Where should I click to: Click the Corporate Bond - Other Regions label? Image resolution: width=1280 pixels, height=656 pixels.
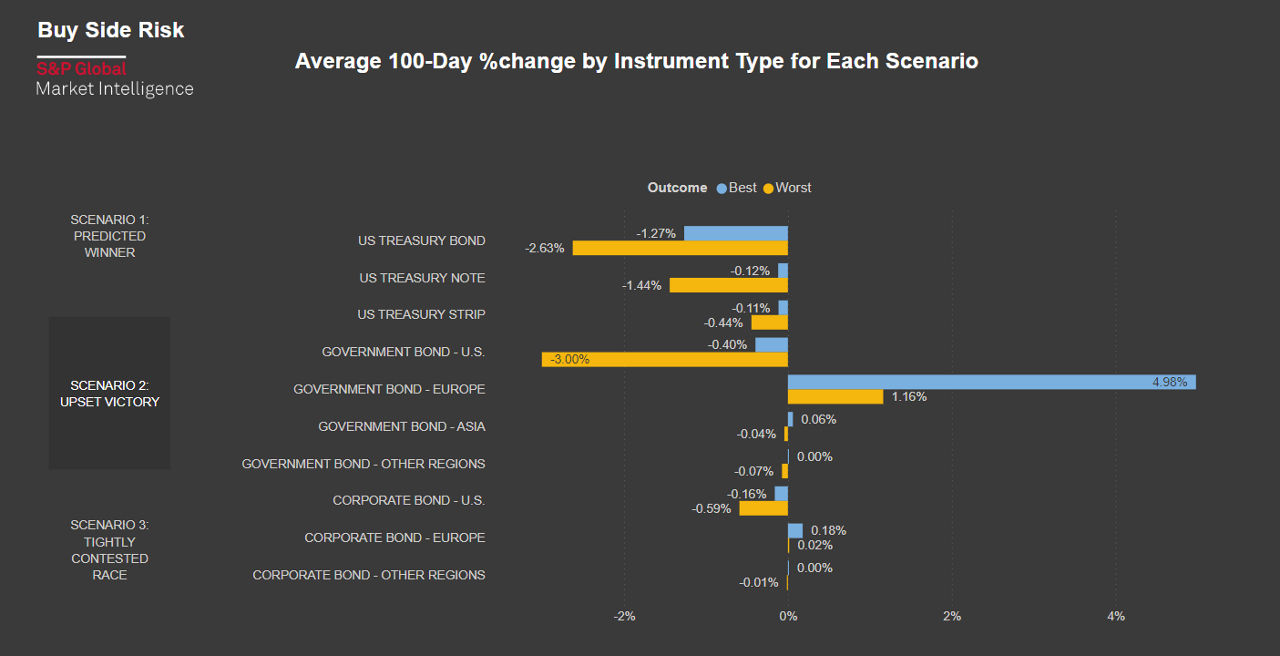coord(369,575)
